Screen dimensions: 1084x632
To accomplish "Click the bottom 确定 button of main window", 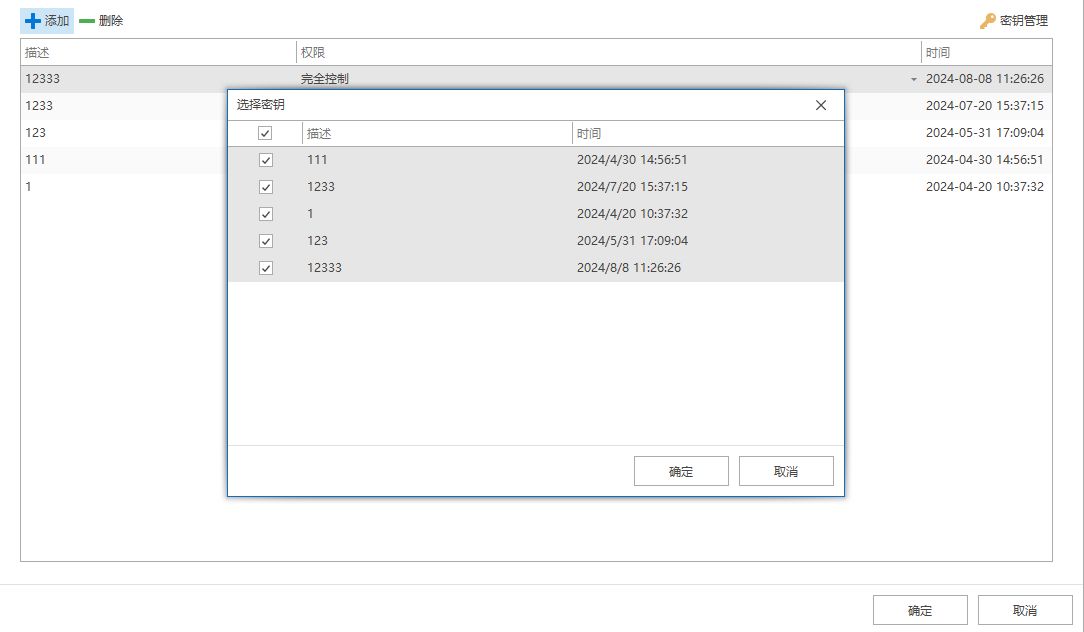I will tap(920, 610).
